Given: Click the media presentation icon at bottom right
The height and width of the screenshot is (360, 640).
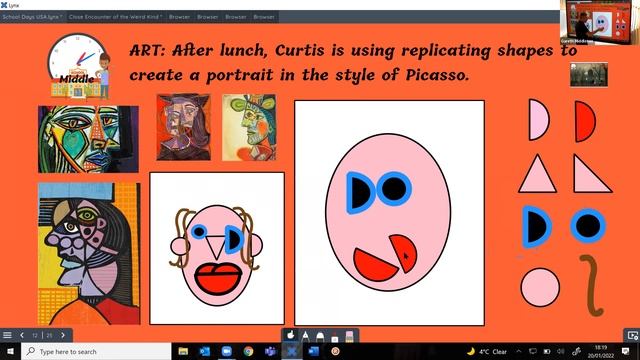Looking at the screenshot, I should [x=632, y=336].
